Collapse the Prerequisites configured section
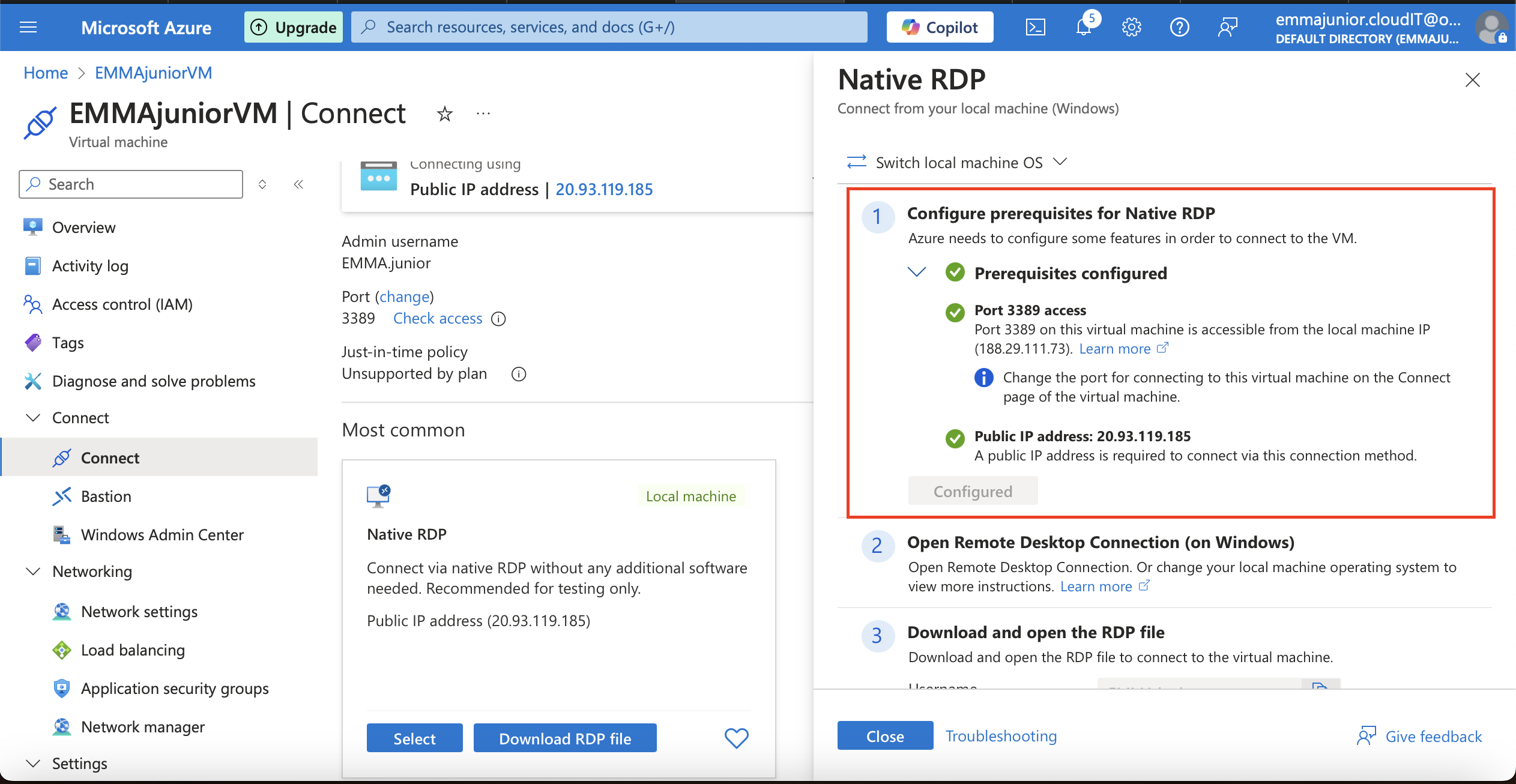Viewport: 1516px width, 784px height. click(916, 272)
